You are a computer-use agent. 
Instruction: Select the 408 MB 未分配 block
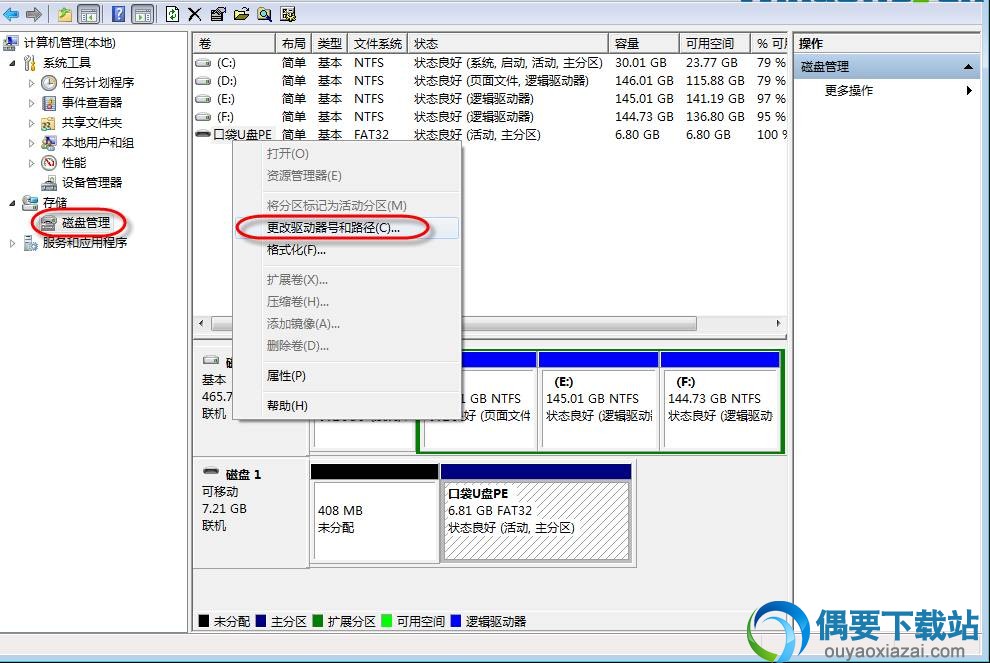[375, 513]
